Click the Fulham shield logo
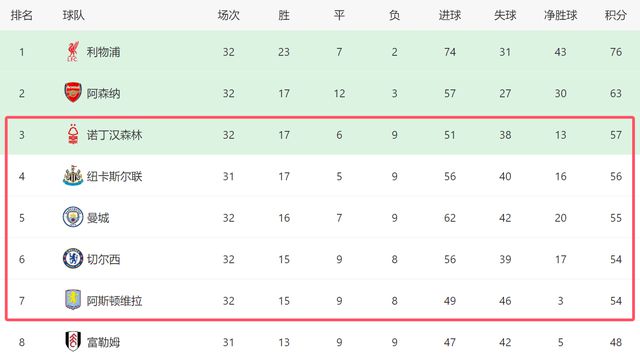The image size is (640, 360). (x=73, y=341)
